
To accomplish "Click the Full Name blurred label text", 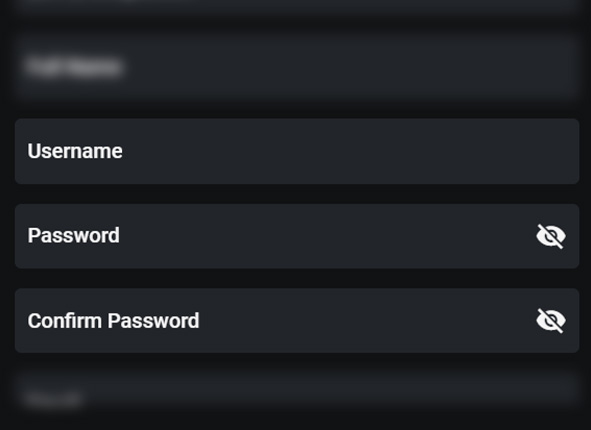I will pyautogui.click(x=74, y=67).
